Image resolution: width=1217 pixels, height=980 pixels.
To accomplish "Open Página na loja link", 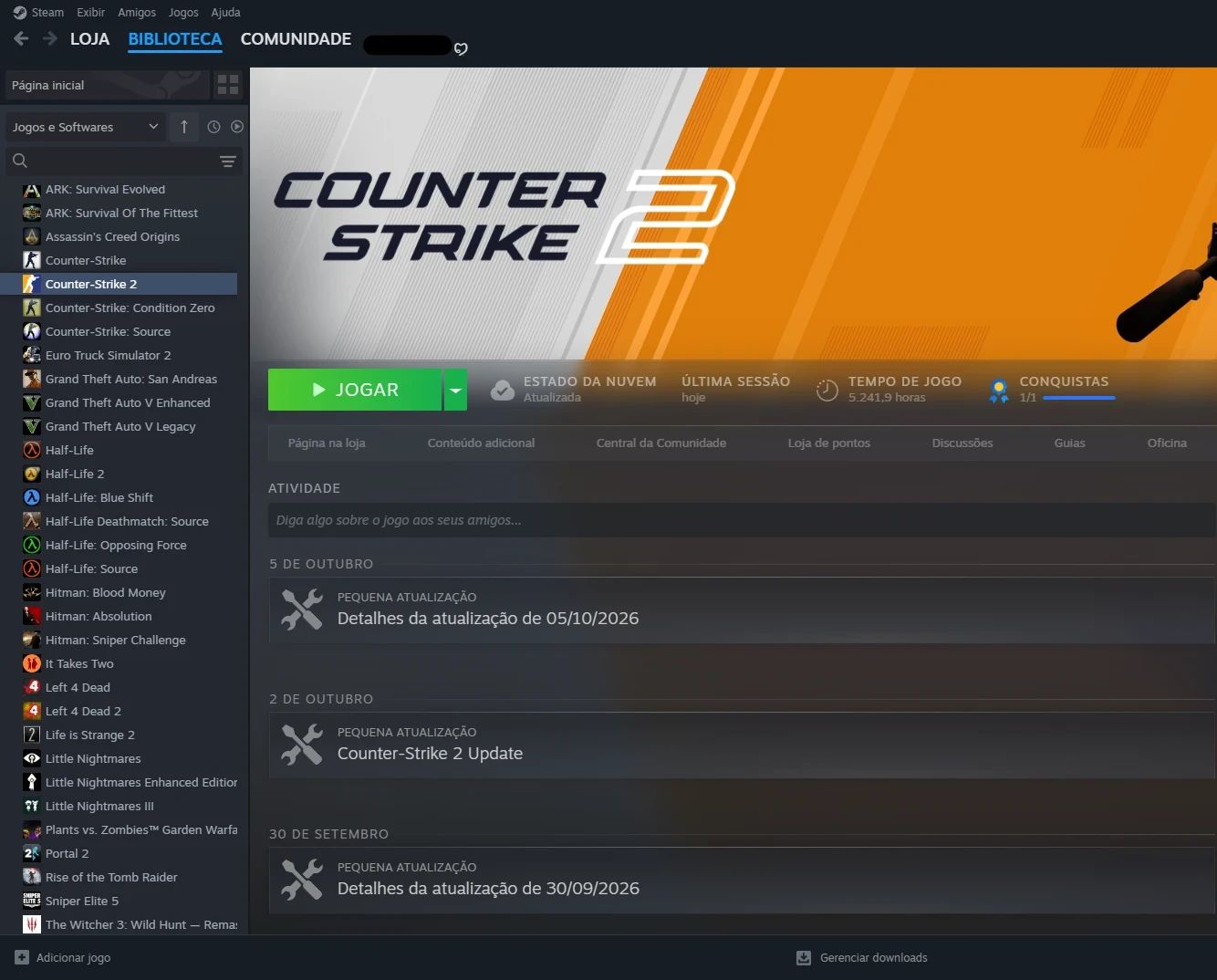I will [327, 443].
